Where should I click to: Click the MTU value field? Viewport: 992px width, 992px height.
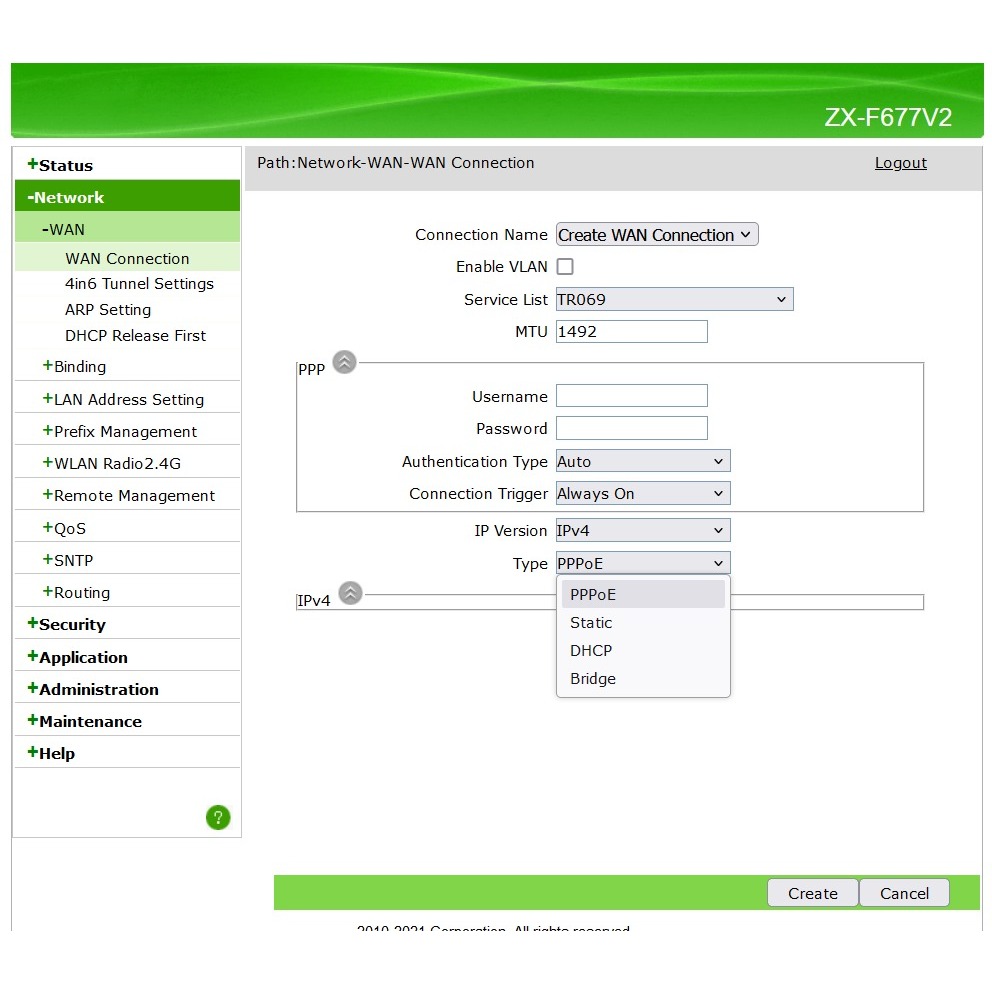click(631, 332)
